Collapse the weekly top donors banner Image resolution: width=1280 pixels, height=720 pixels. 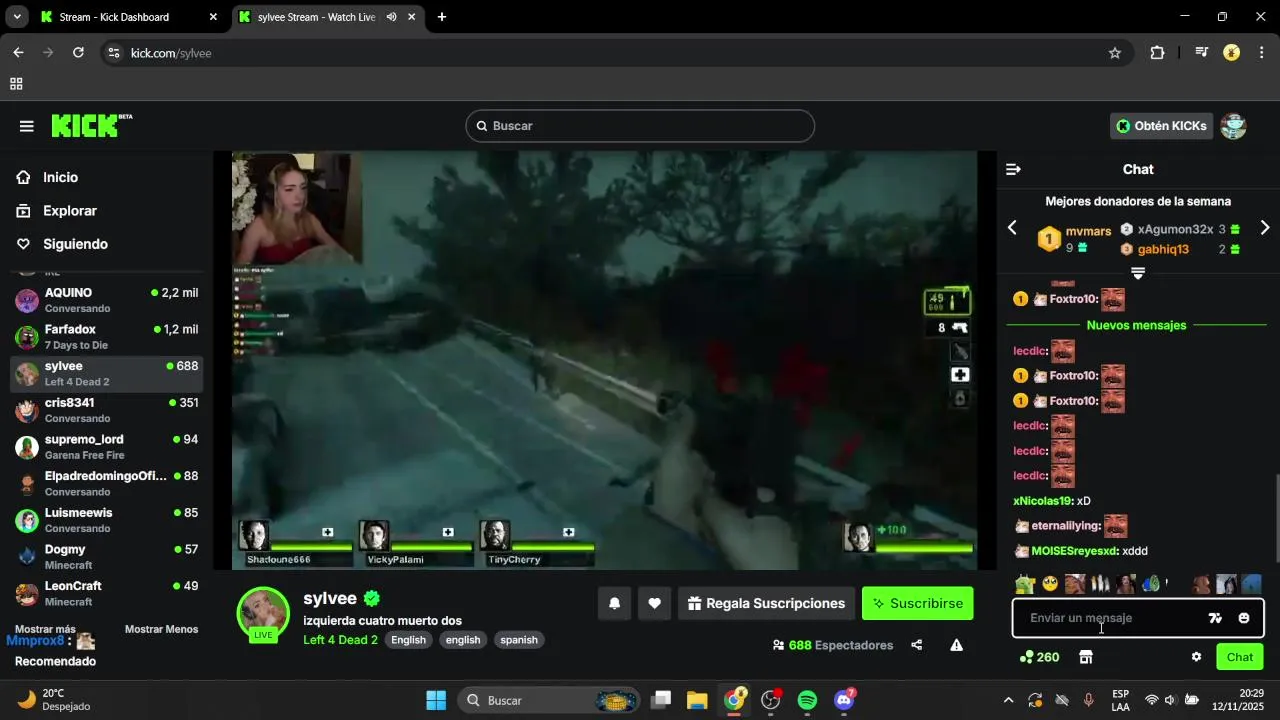(1137, 273)
